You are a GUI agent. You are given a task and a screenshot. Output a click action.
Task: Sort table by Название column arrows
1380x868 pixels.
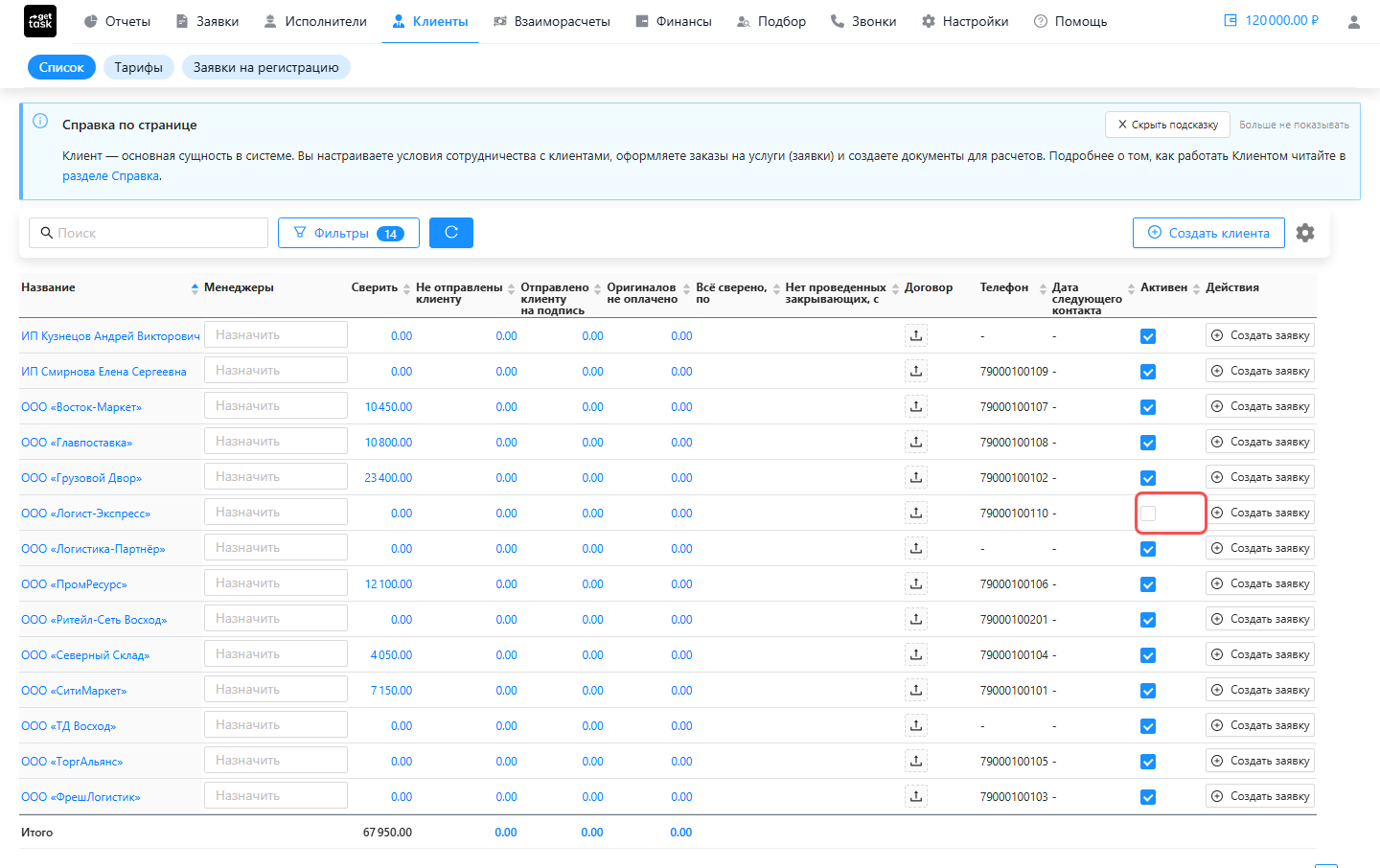[195, 287]
